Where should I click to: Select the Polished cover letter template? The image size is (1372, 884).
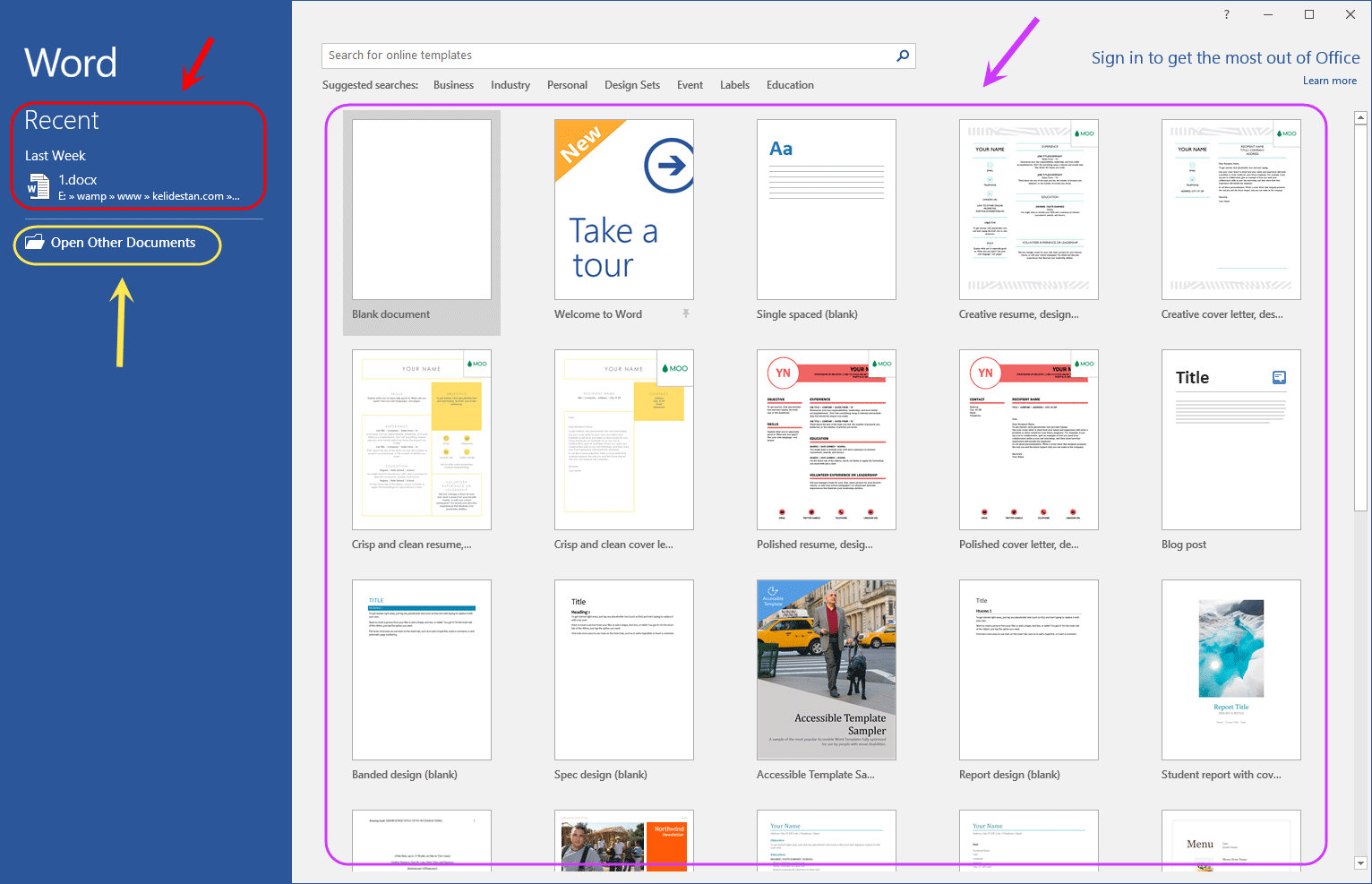point(1029,440)
